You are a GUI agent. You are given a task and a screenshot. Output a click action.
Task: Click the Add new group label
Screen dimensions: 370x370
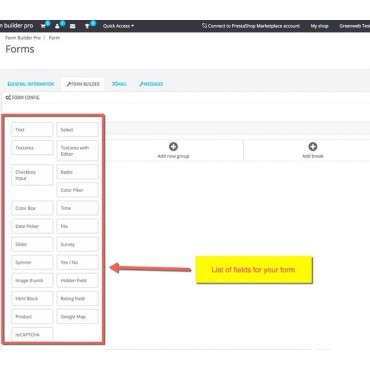[173, 156]
